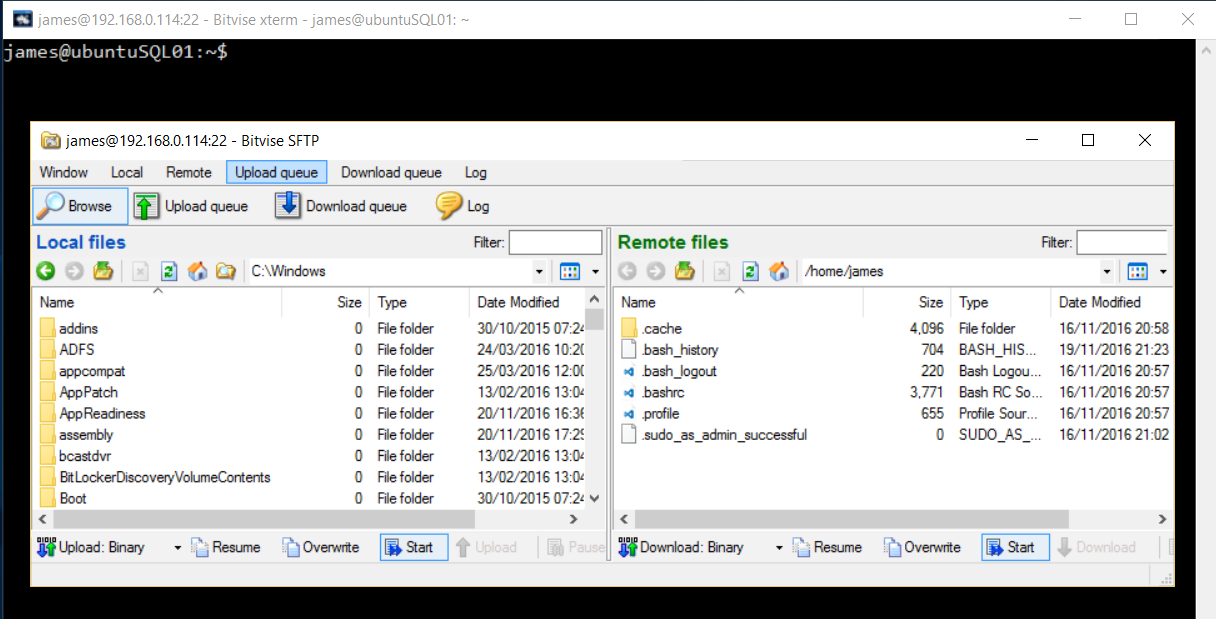Go back in Remote files pane
Screen dimensions: 1216x619
(x=627, y=271)
